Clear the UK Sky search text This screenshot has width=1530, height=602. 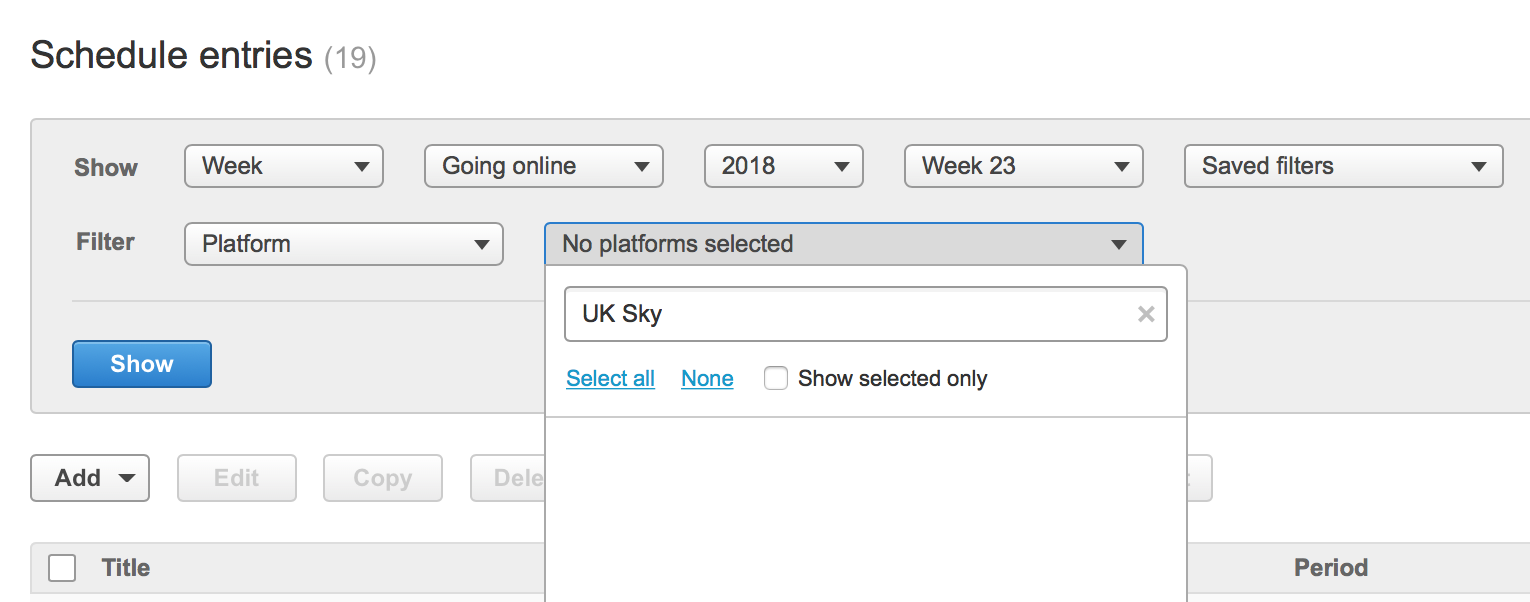click(1146, 314)
